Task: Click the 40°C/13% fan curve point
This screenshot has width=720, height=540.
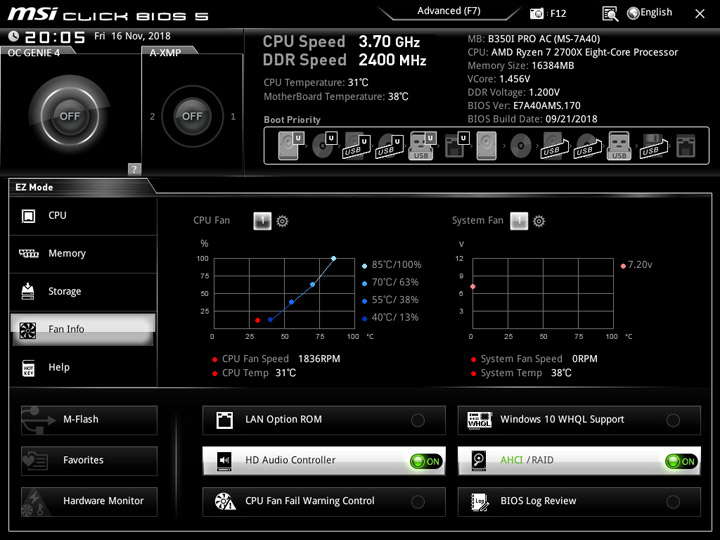Action: (270, 320)
